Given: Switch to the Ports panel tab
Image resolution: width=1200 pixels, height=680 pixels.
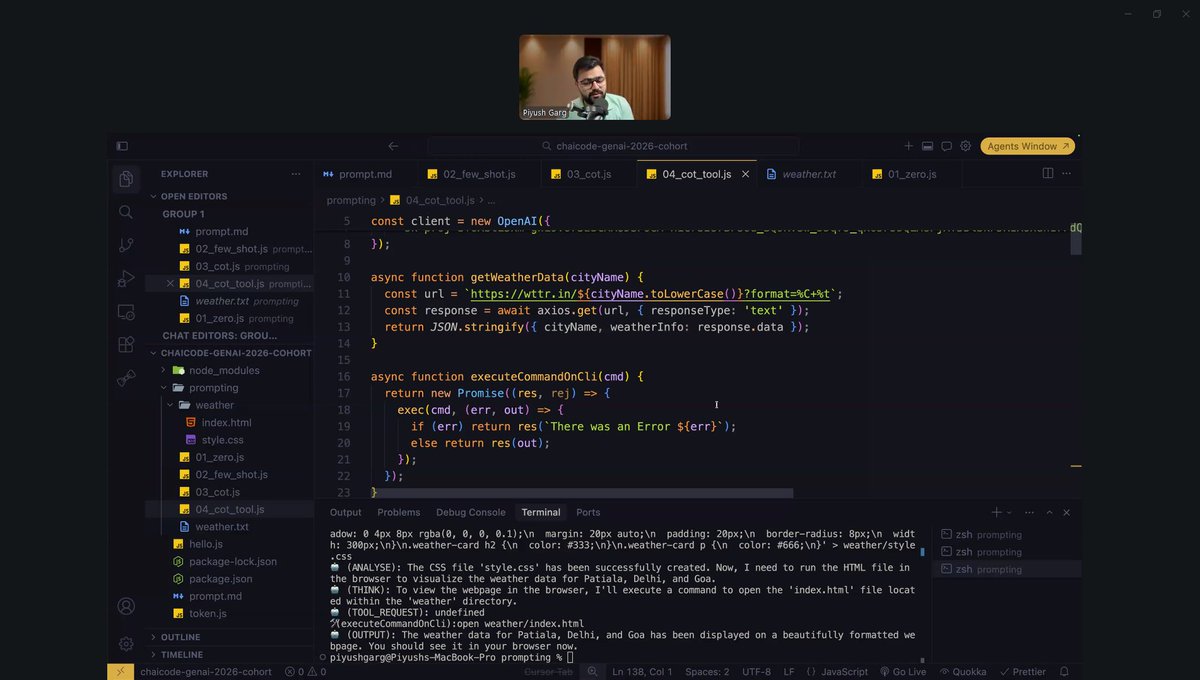Looking at the screenshot, I should pyautogui.click(x=588, y=512).
